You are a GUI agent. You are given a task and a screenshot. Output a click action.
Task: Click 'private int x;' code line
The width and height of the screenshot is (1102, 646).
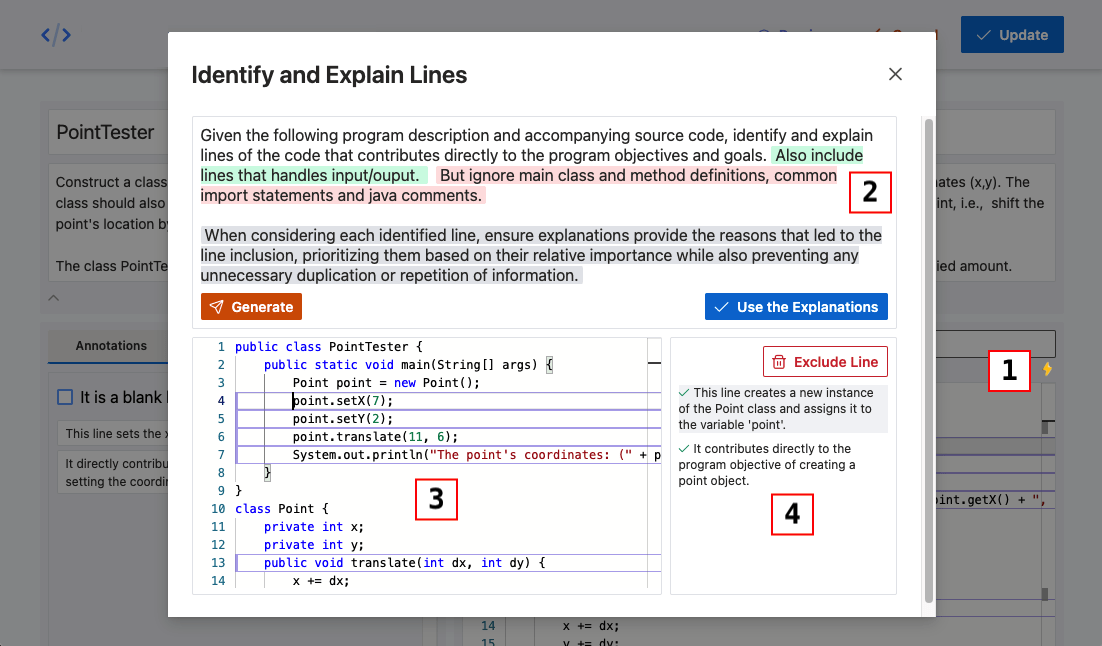click(313, 527)
